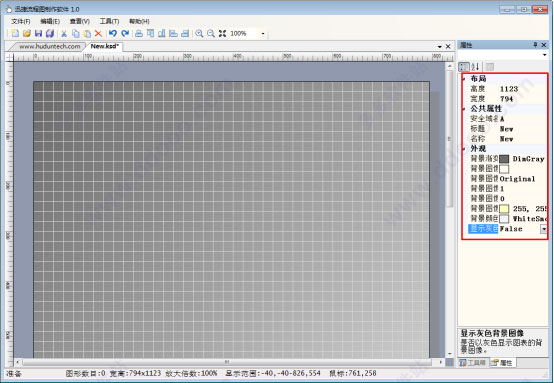Open a file with the folder icon
This screenshot has height=383, width=554.
(27, 33)
